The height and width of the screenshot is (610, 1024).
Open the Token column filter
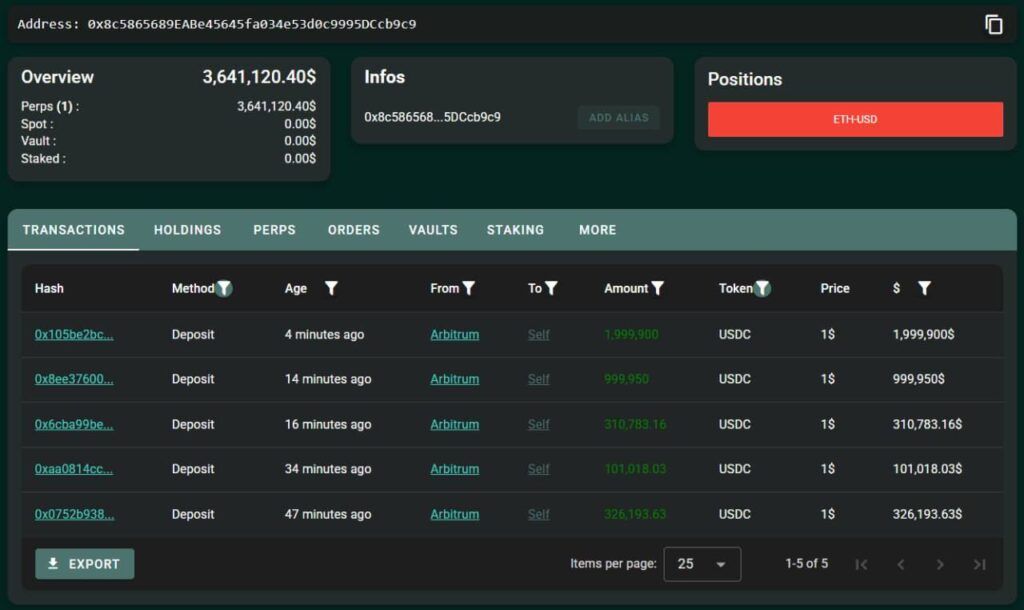click(763, 288)
